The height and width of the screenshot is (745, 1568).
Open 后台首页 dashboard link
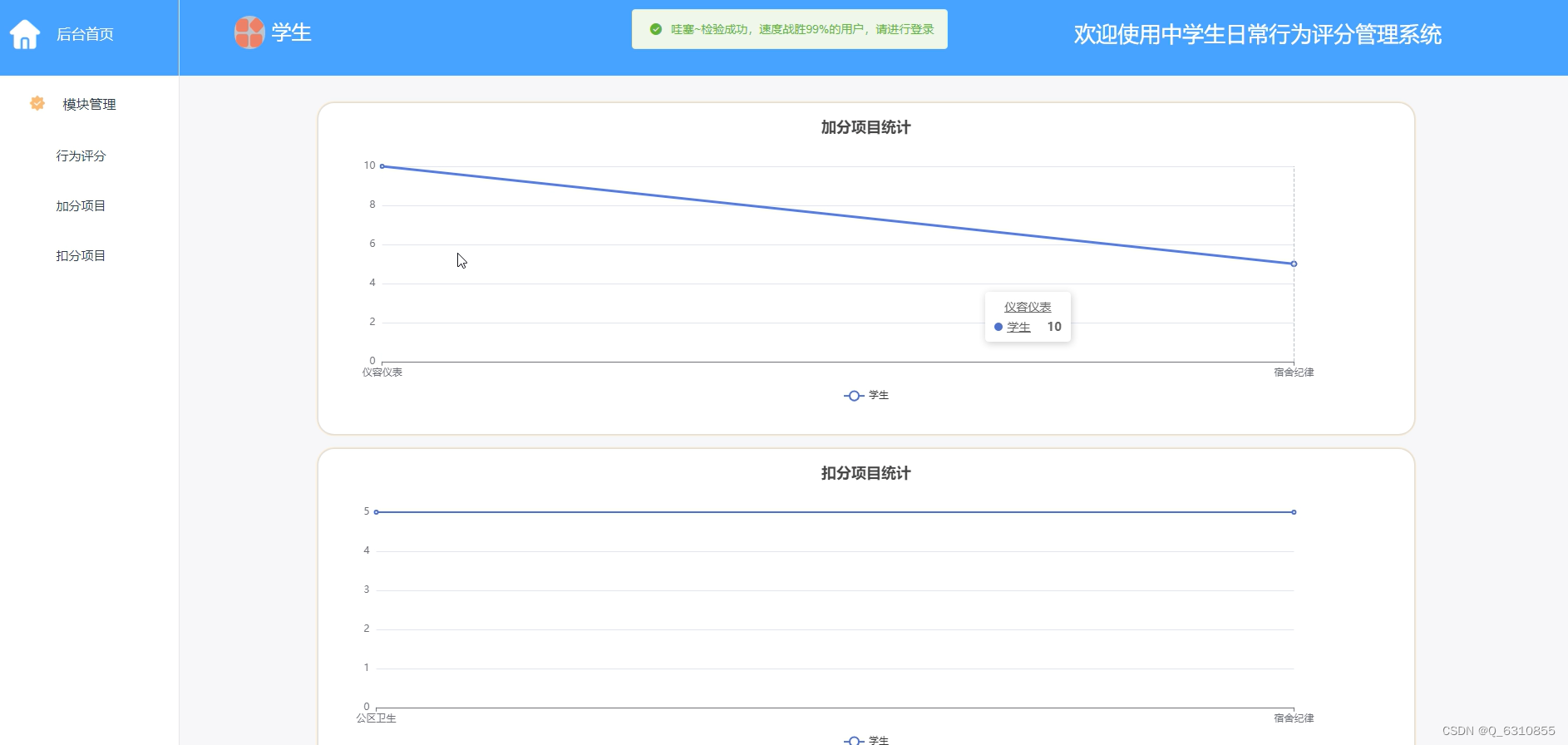(85, 34)
